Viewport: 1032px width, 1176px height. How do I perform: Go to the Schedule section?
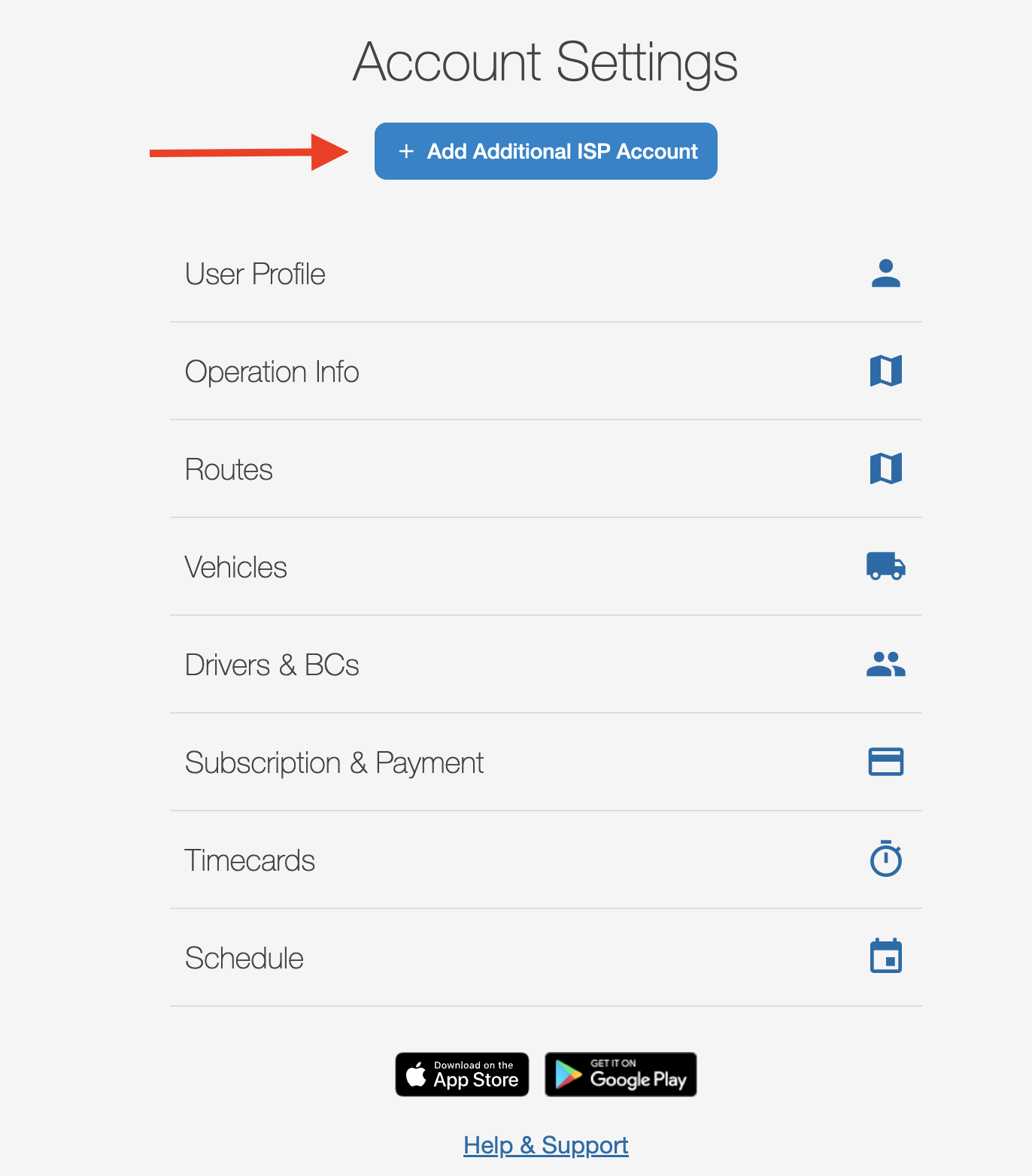(244, 959)
